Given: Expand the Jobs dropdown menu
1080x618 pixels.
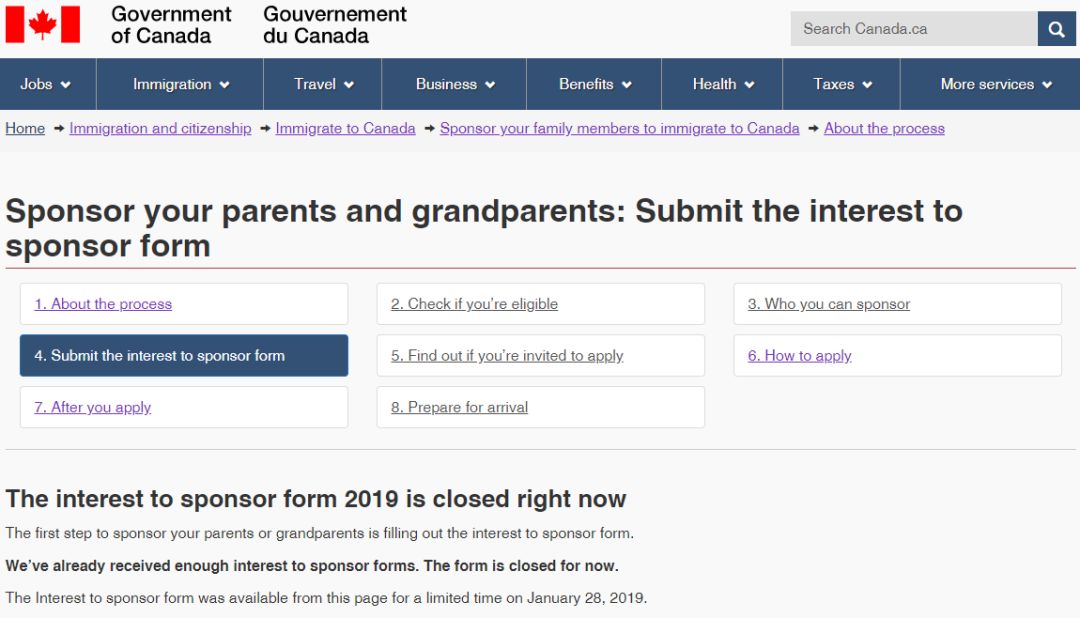Looking at the screenshot, I should click(46, 84).
